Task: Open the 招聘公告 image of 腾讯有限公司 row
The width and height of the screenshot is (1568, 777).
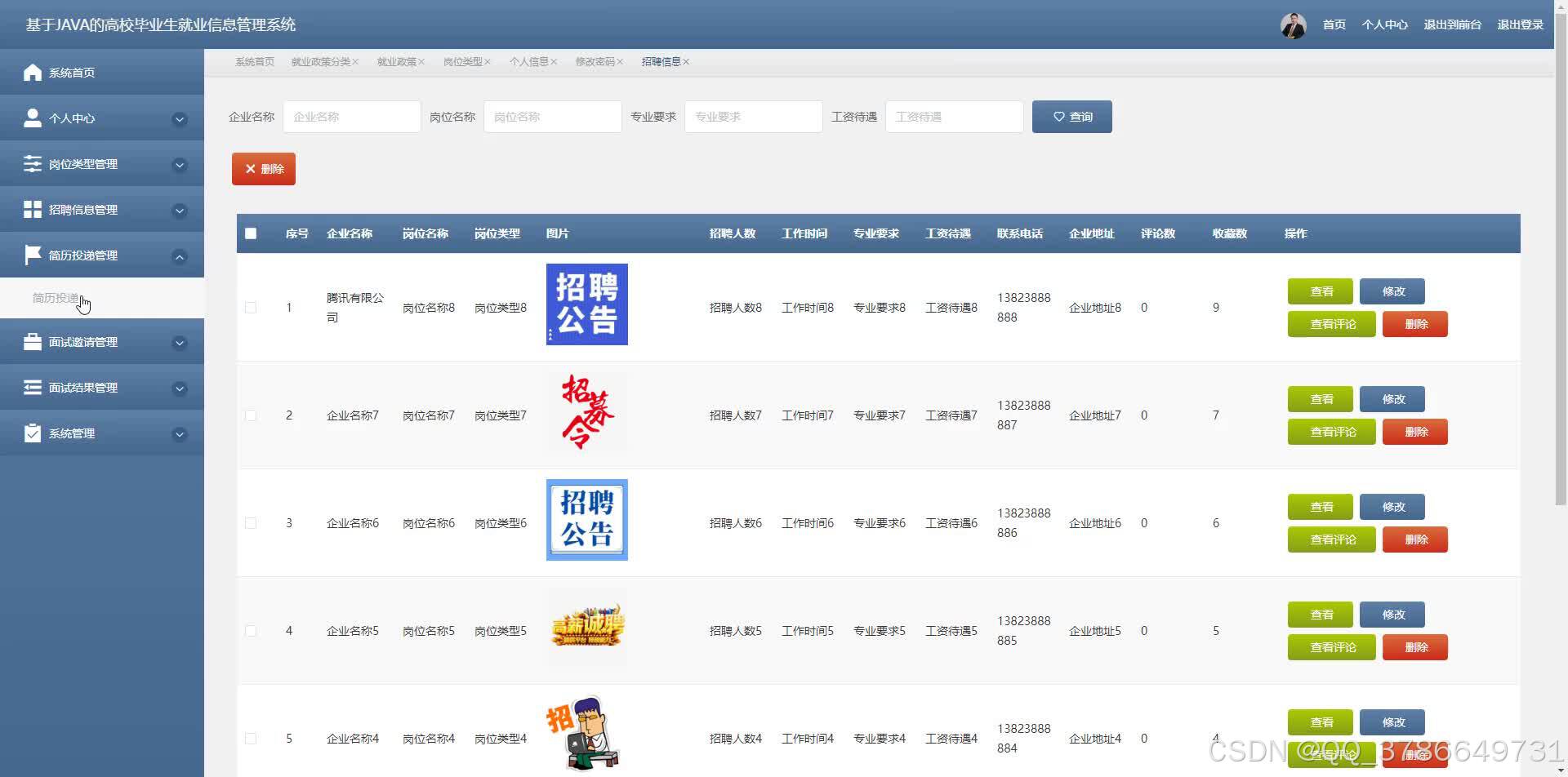Action: point(587,304)
